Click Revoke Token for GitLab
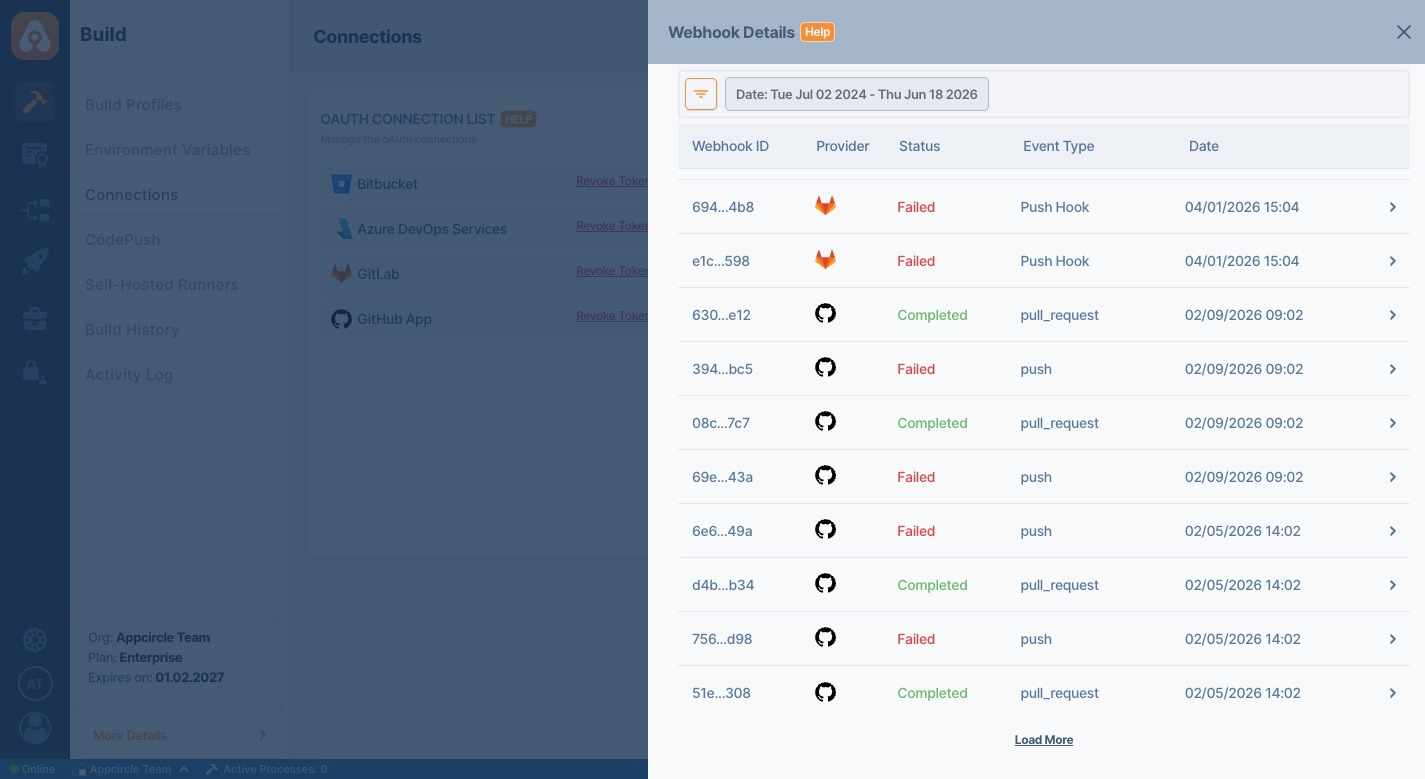 (x=612, y=271)
